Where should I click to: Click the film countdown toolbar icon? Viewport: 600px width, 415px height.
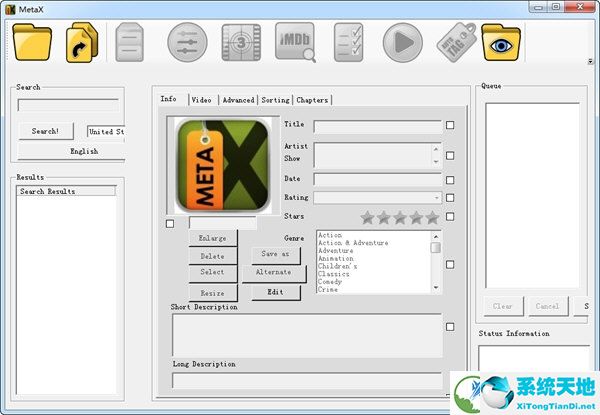coord(241,42)
